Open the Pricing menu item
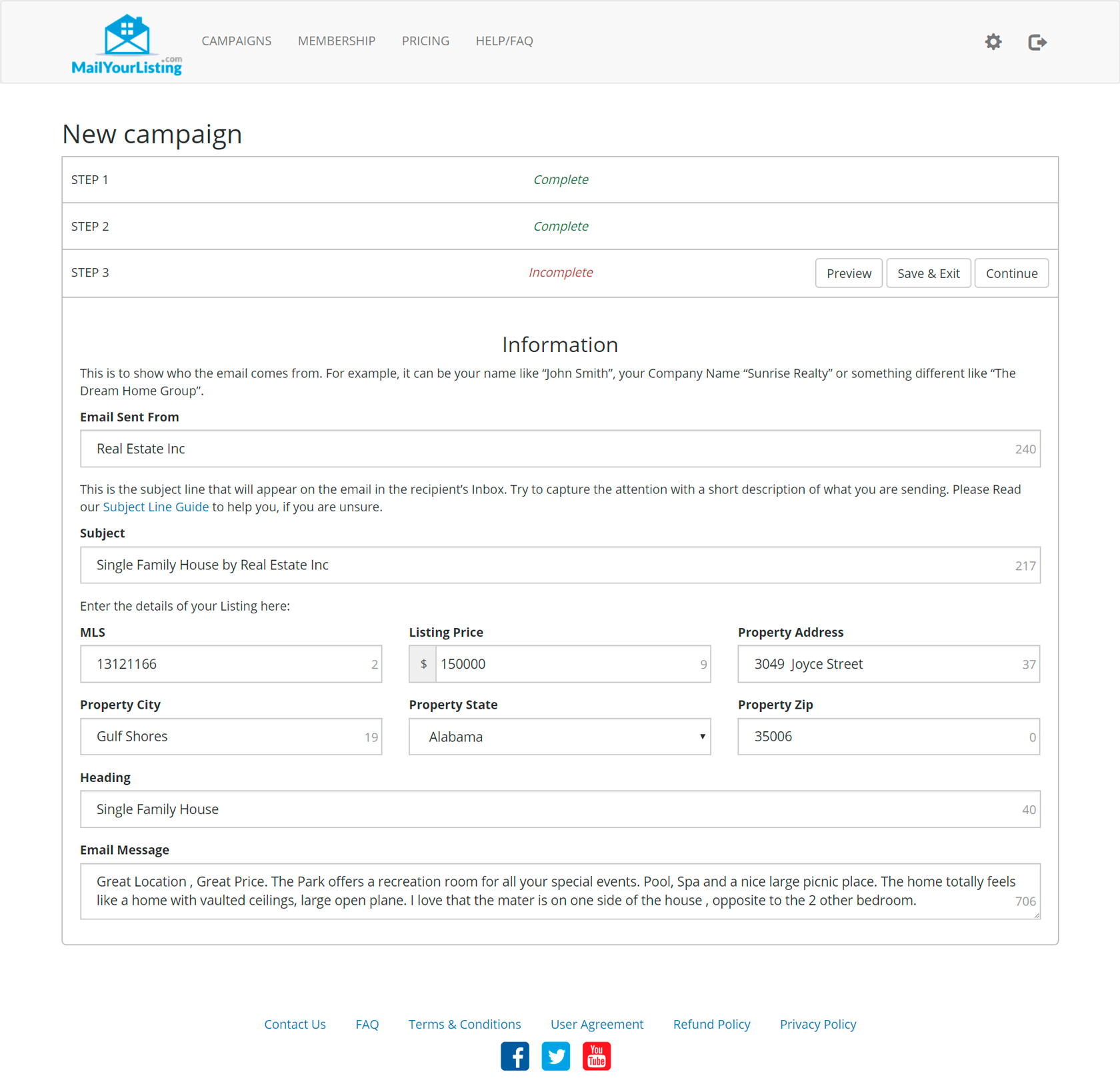The image size is (1120, 1088). (425, 41)
